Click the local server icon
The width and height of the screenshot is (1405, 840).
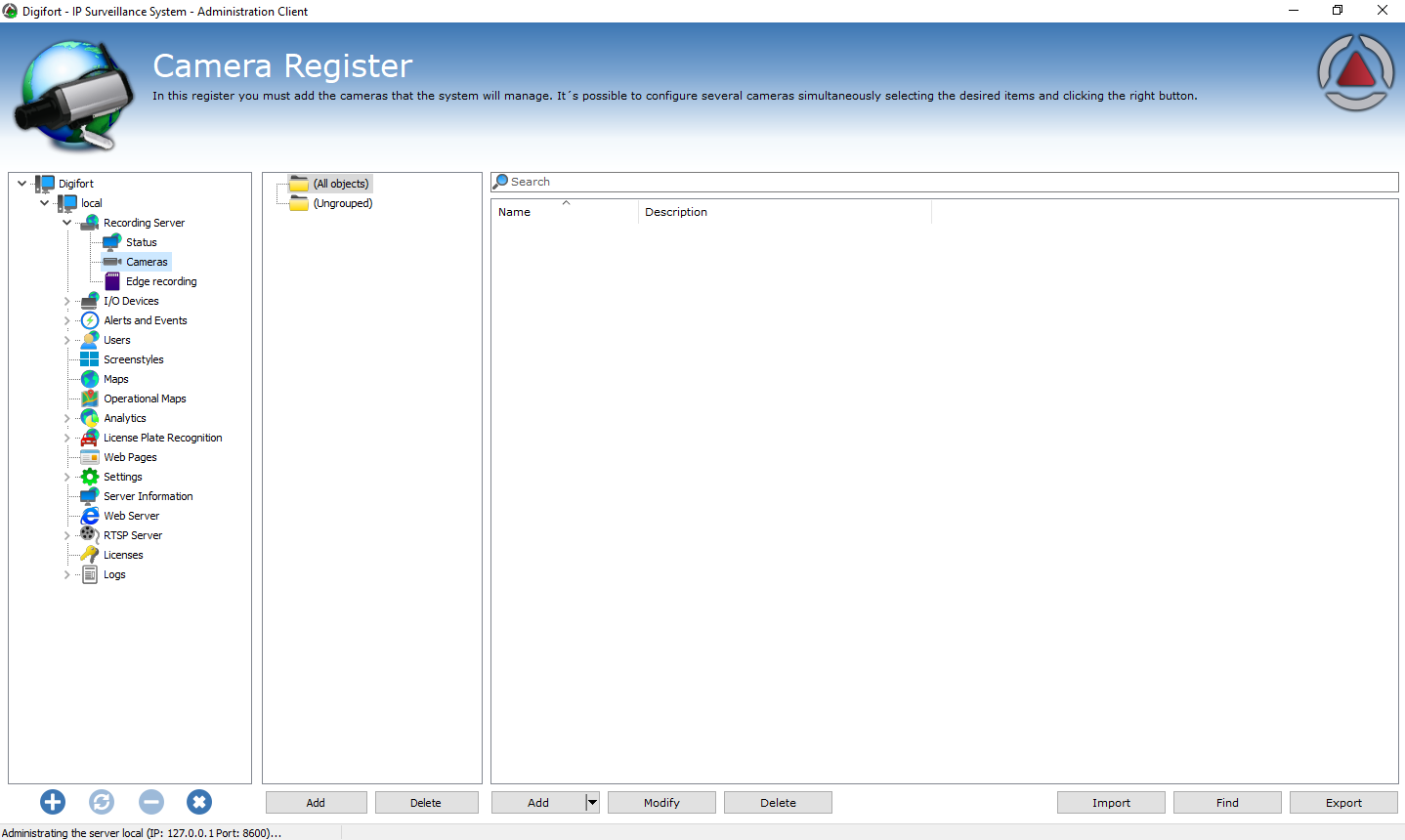click(x=67, y=203)
